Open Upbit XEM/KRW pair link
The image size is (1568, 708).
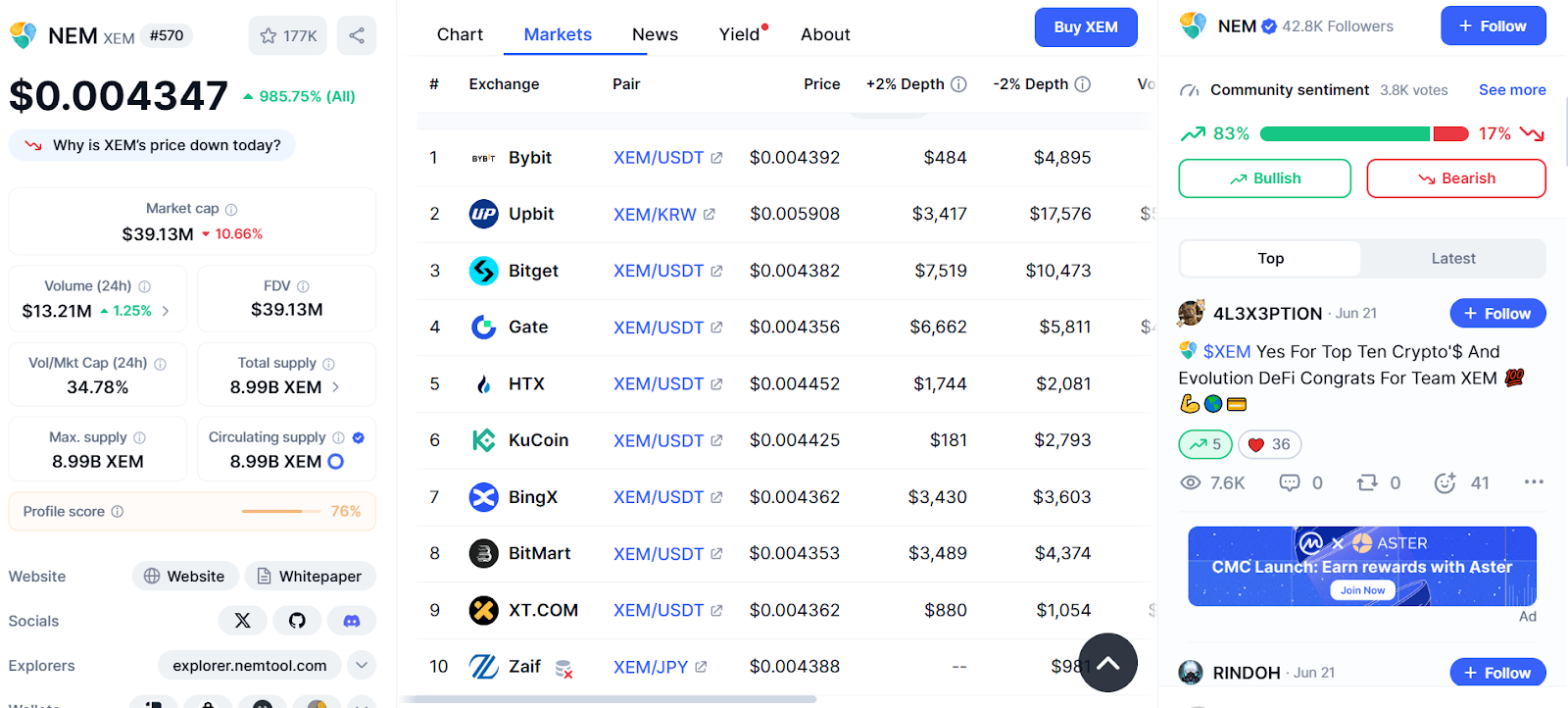pyautogui.click(x=663, y=214)
